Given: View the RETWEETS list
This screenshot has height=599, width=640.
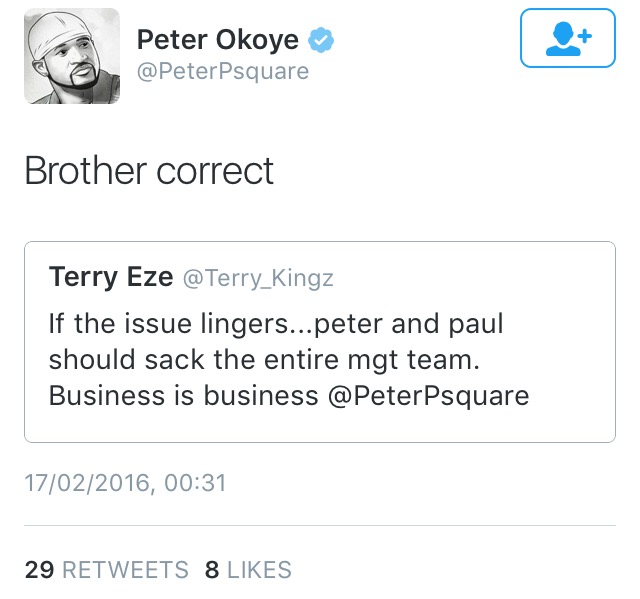Looking at the screenshot, I should tap(125, 571).
